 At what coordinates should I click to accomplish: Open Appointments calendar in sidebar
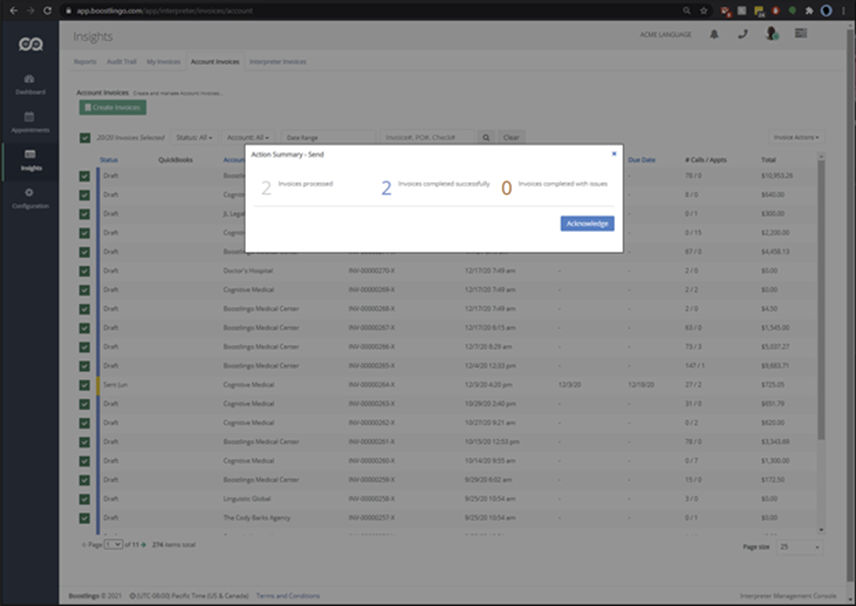[30, 122]
